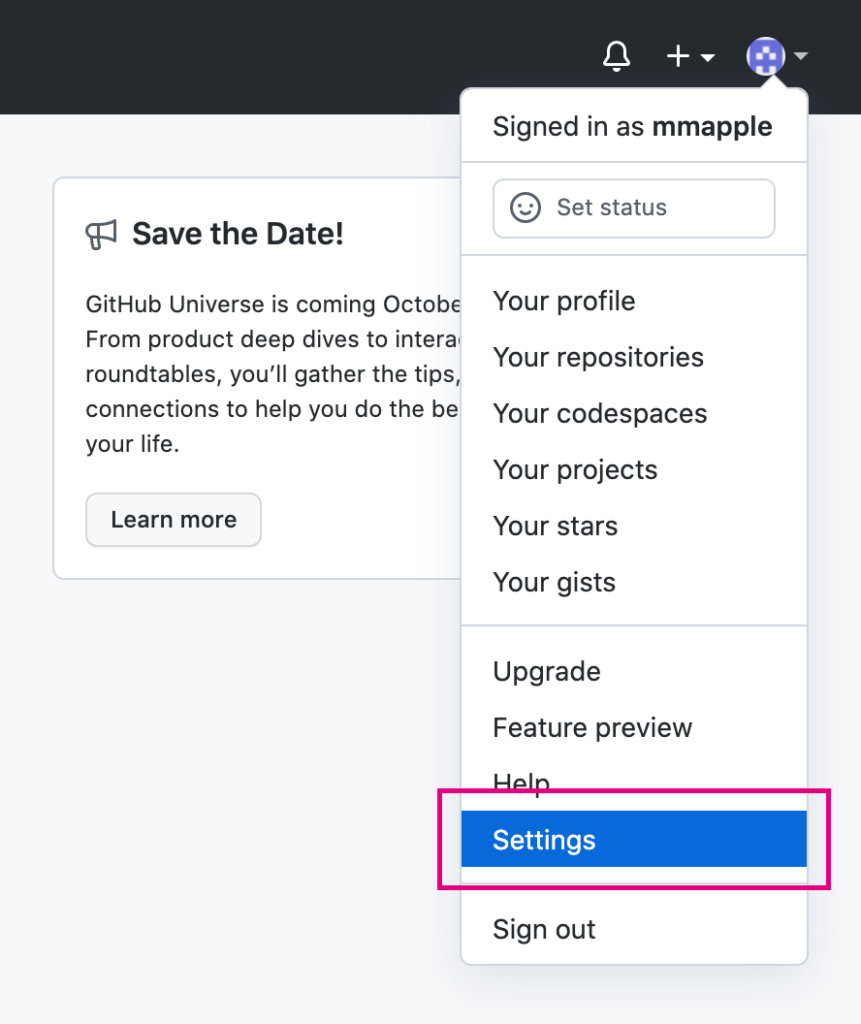Click the user avatar icon
861x1024 pixels.
766,57
